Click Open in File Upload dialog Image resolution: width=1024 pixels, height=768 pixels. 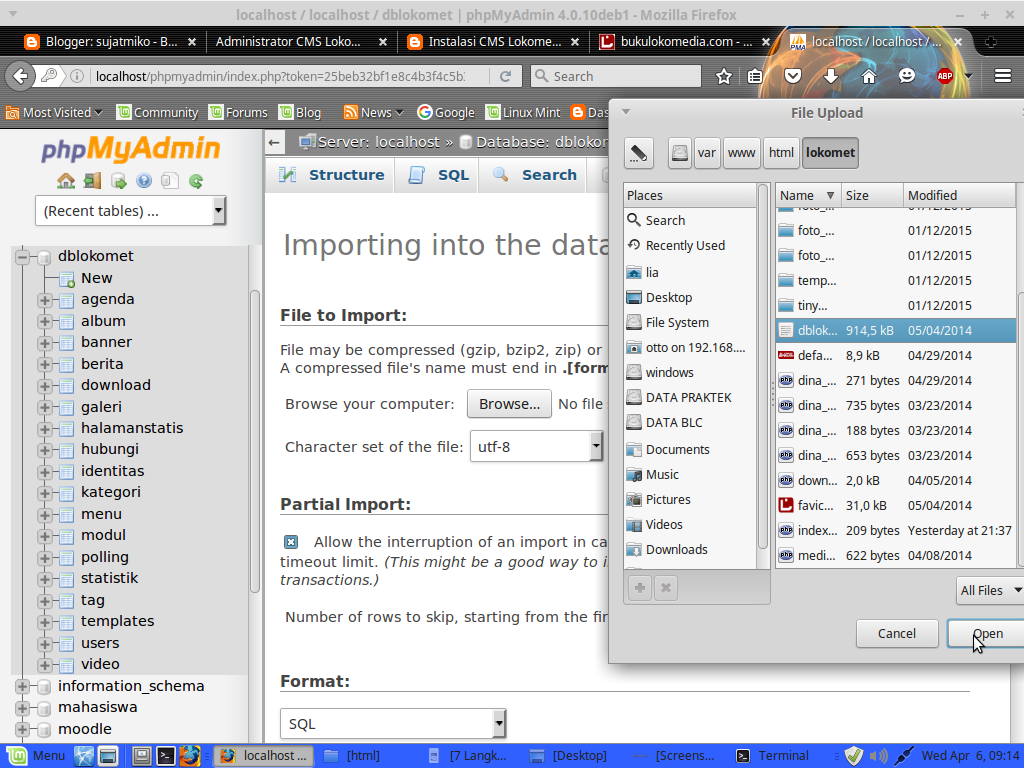[x=987, y=633]
